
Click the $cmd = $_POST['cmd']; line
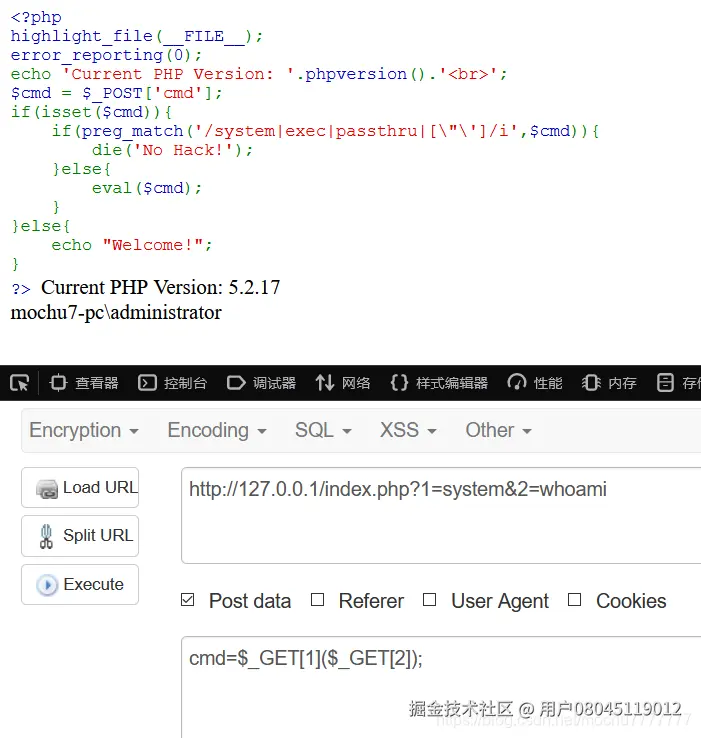116,93
